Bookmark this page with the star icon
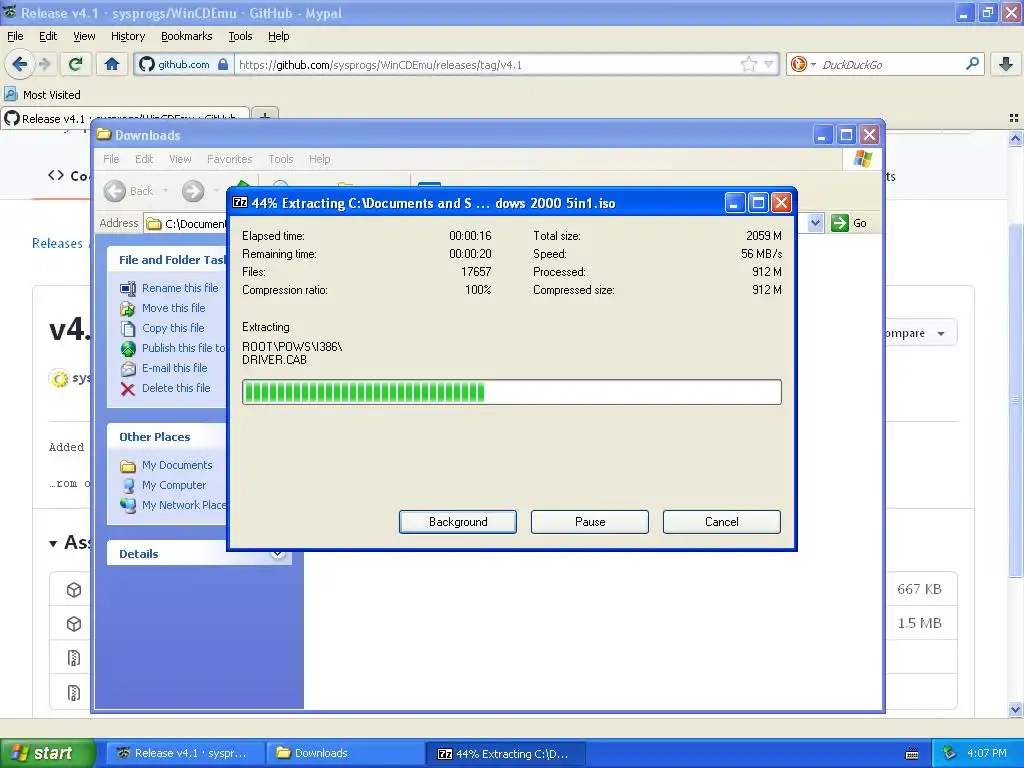 [748, 64]
